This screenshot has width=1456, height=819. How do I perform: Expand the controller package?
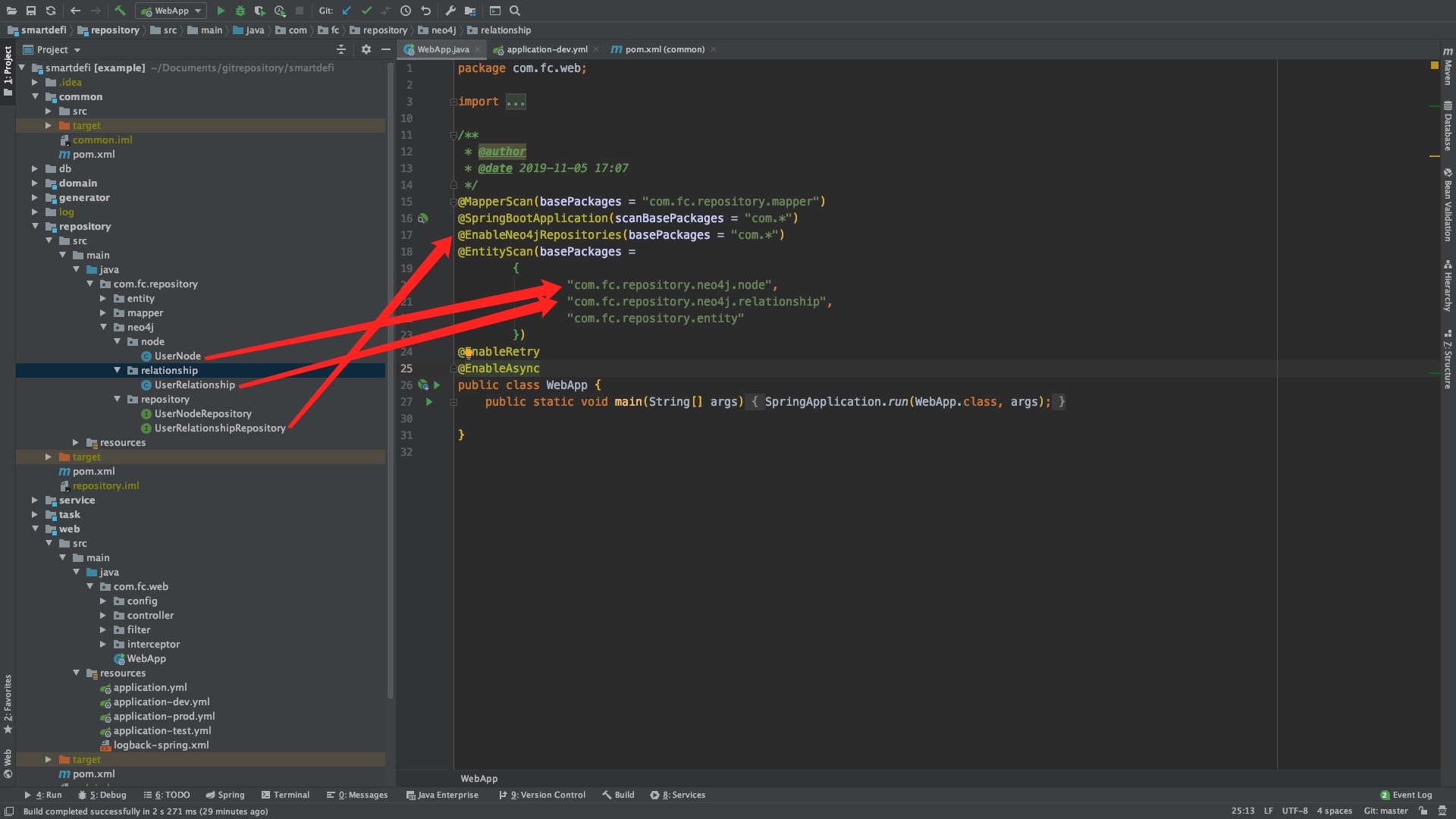pos(103,615)
